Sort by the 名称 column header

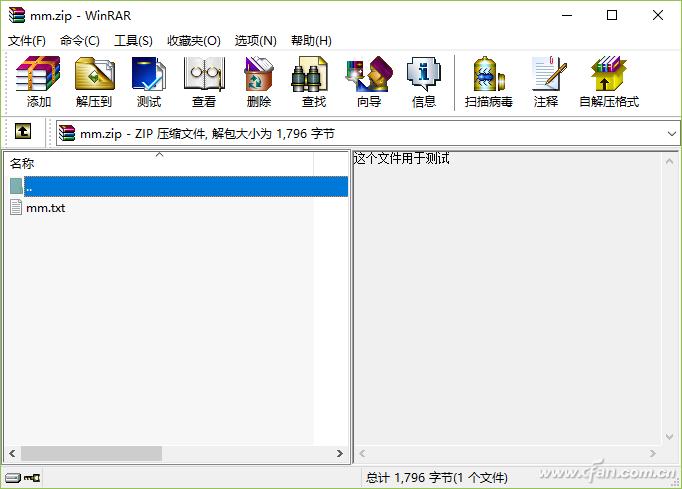159,163
